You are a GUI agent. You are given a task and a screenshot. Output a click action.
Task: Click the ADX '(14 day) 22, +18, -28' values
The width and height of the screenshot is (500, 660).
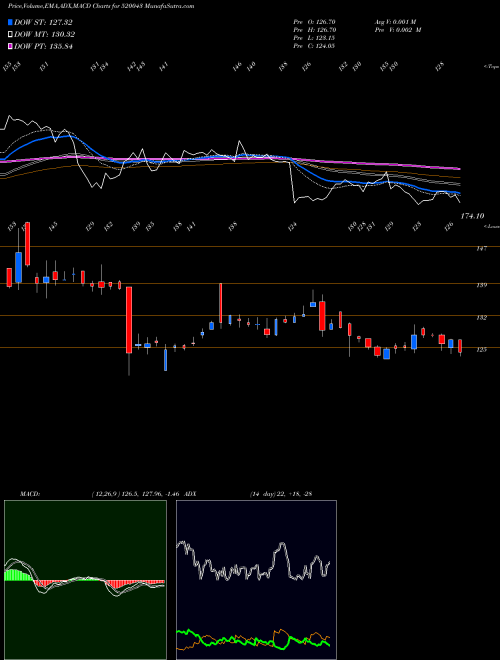[x=281, y=494]
